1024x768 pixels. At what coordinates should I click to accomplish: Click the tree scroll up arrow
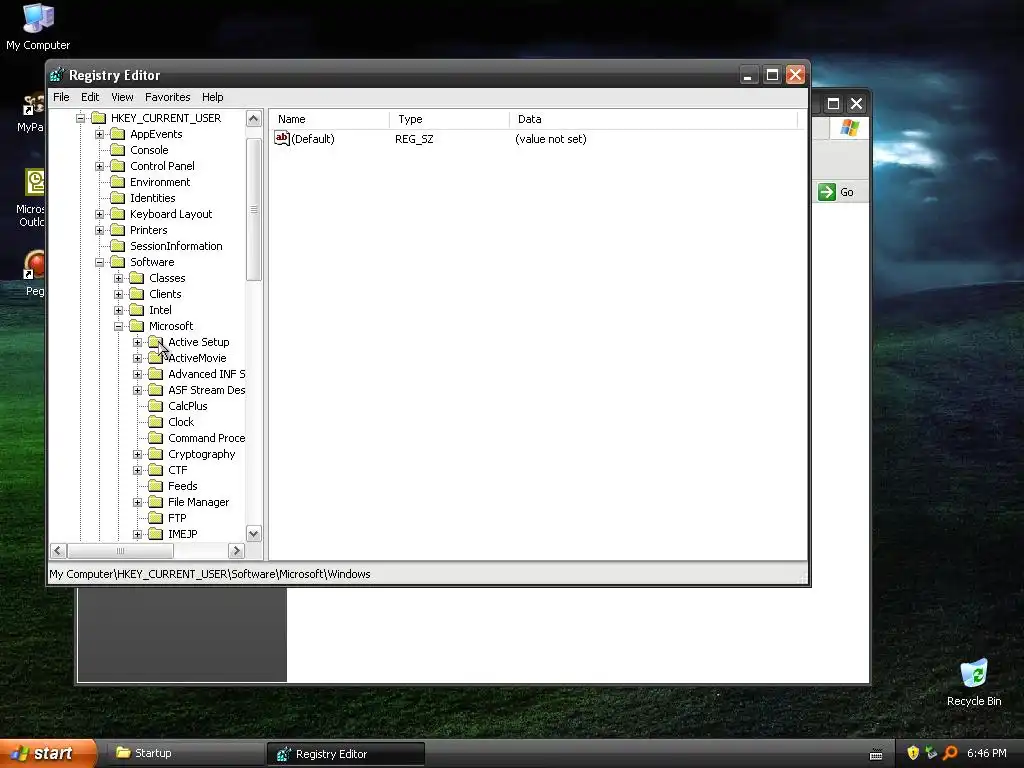(253, 118)
